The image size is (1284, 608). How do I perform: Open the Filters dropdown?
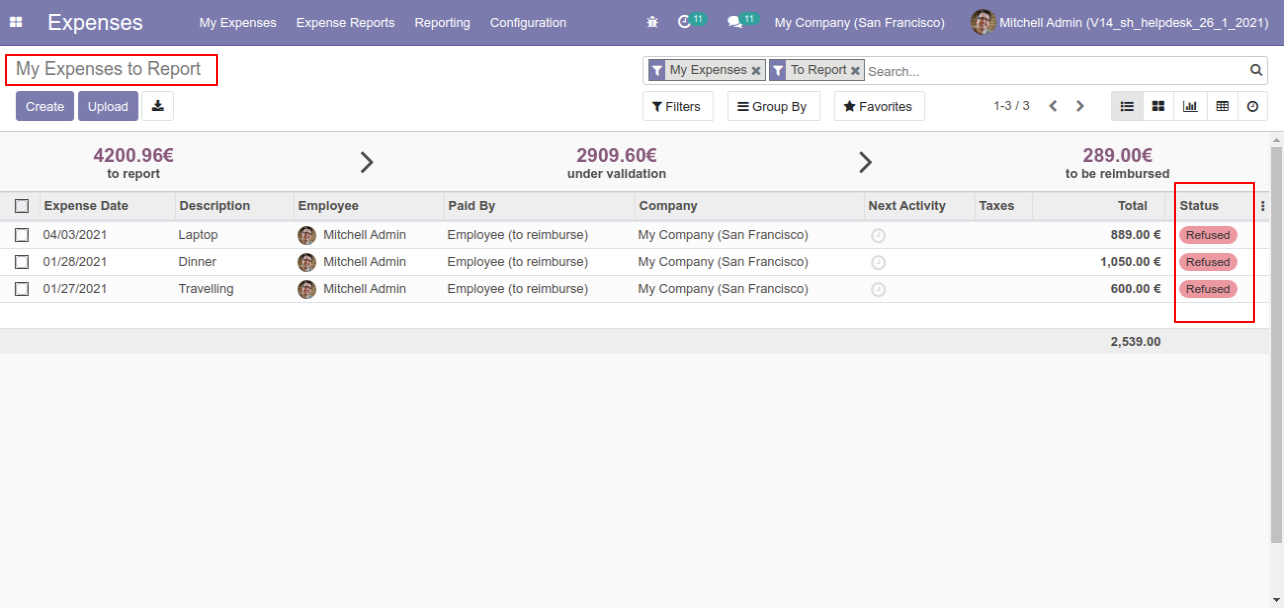point(677,106)
